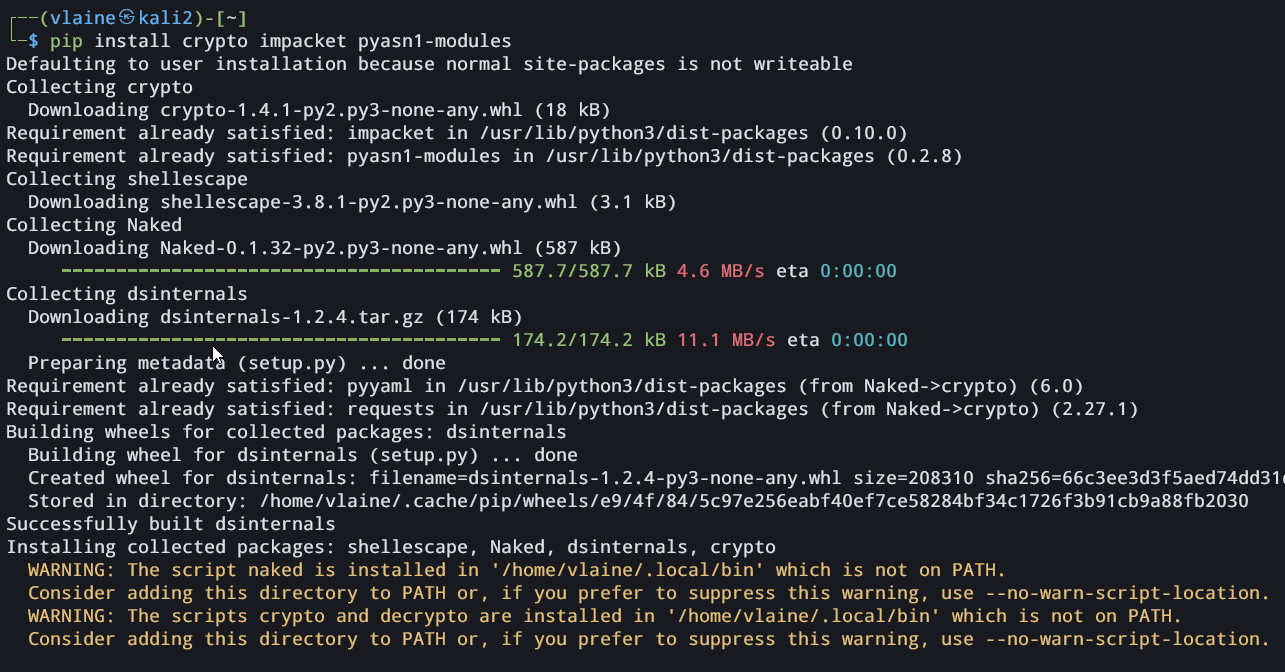Click the '11.1 MB/s' speed text
This screenshot has width=1285, height=672.
click(x=726, y=340)
